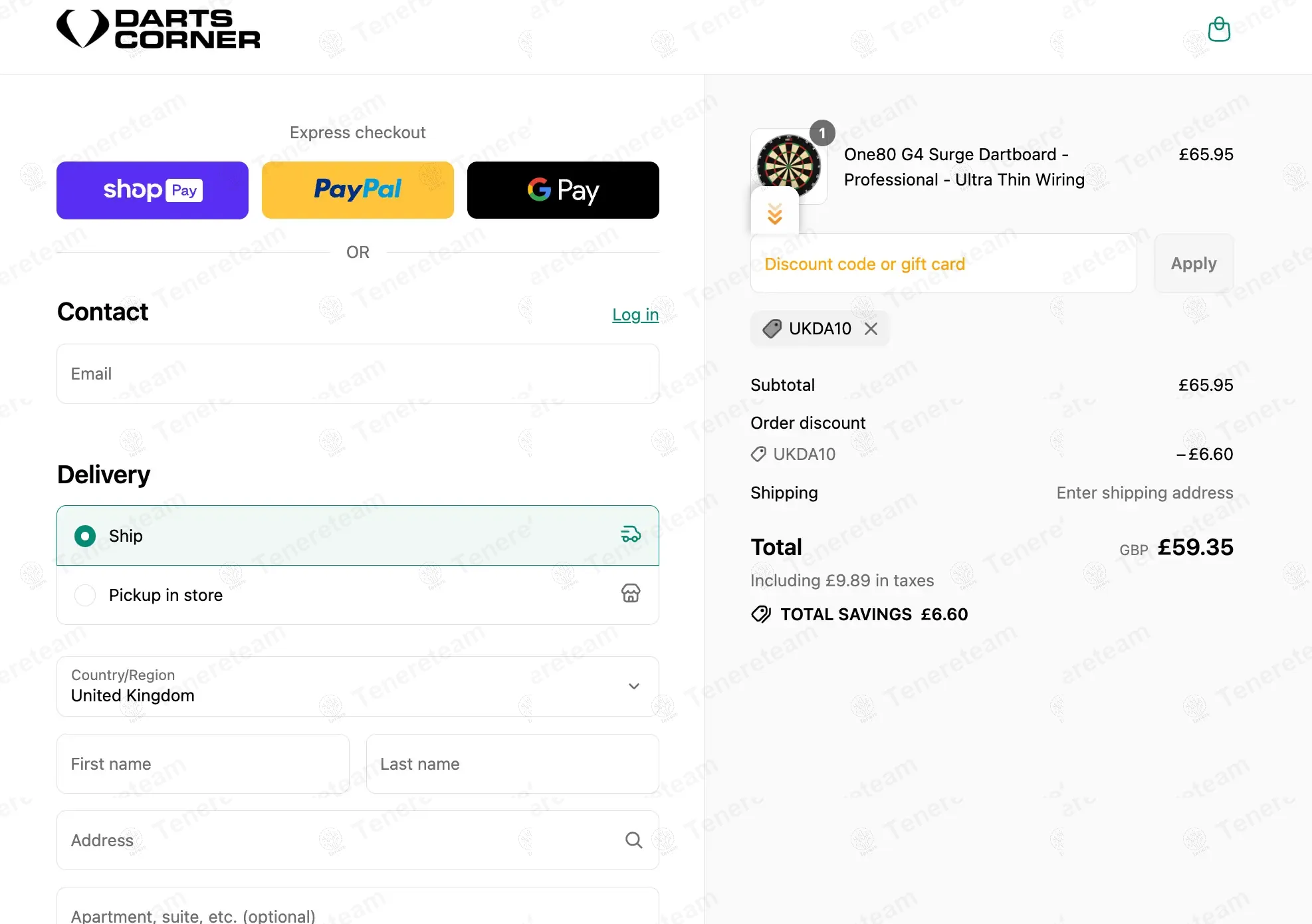Click the store icon beside Pickup in store
This screenshot has width=1312, height=924.
631,593
